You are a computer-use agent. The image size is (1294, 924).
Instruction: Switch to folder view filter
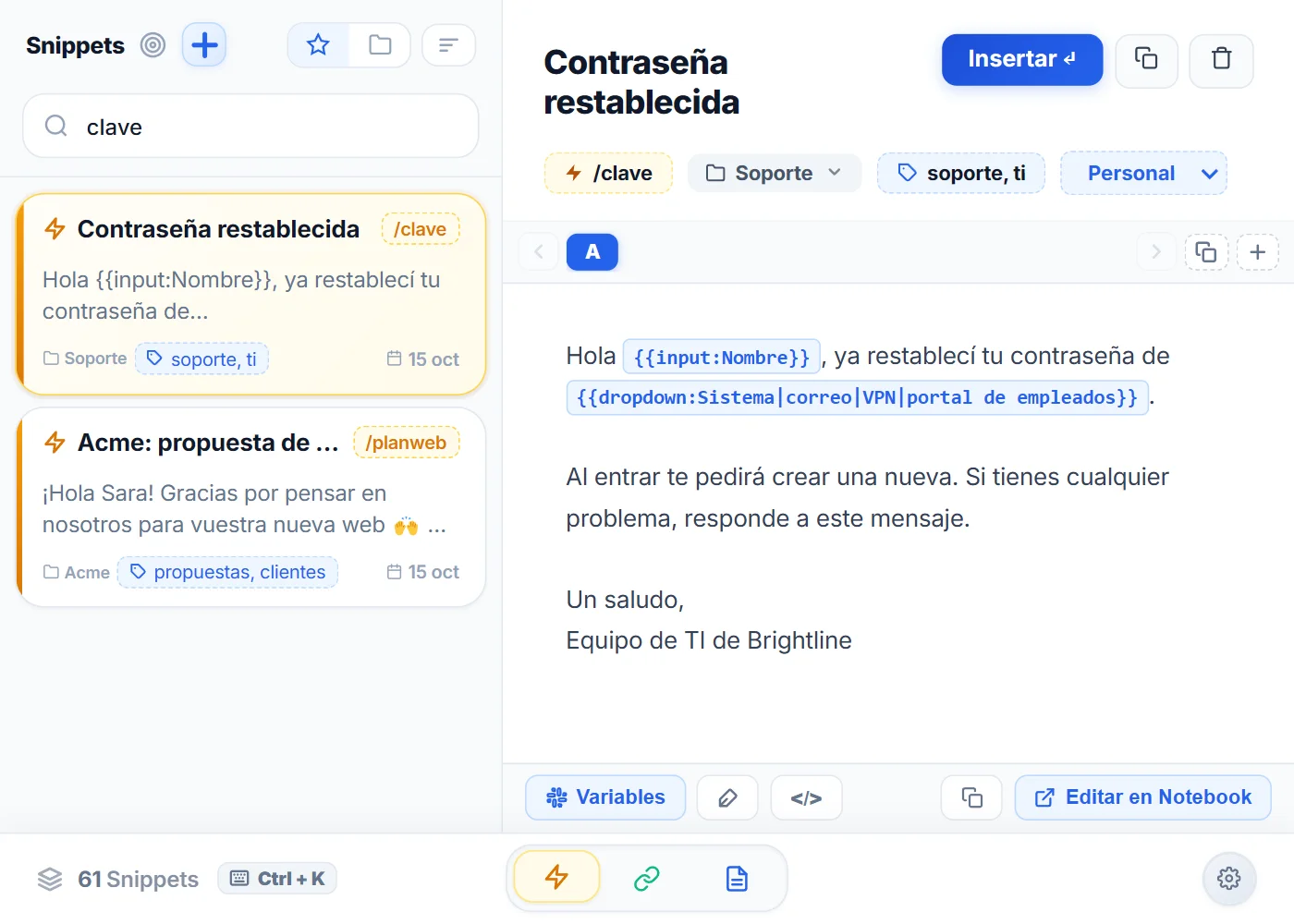(380, 45)
